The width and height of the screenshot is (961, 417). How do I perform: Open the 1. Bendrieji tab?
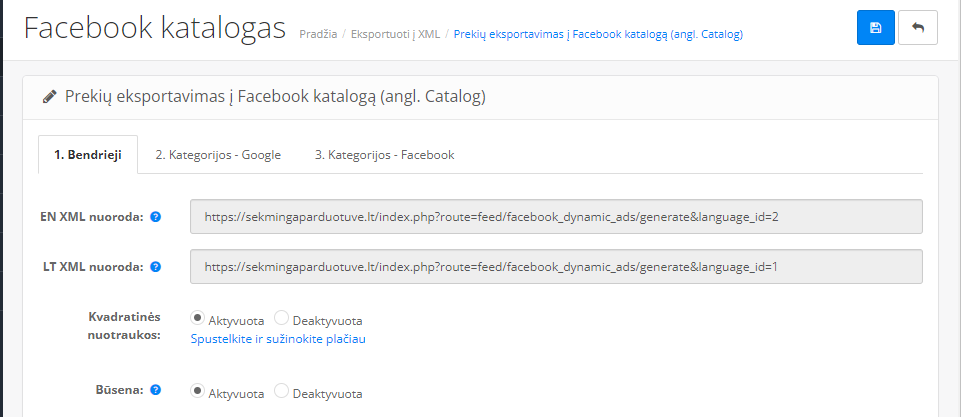pyautogui.click(x=88, y=155)
